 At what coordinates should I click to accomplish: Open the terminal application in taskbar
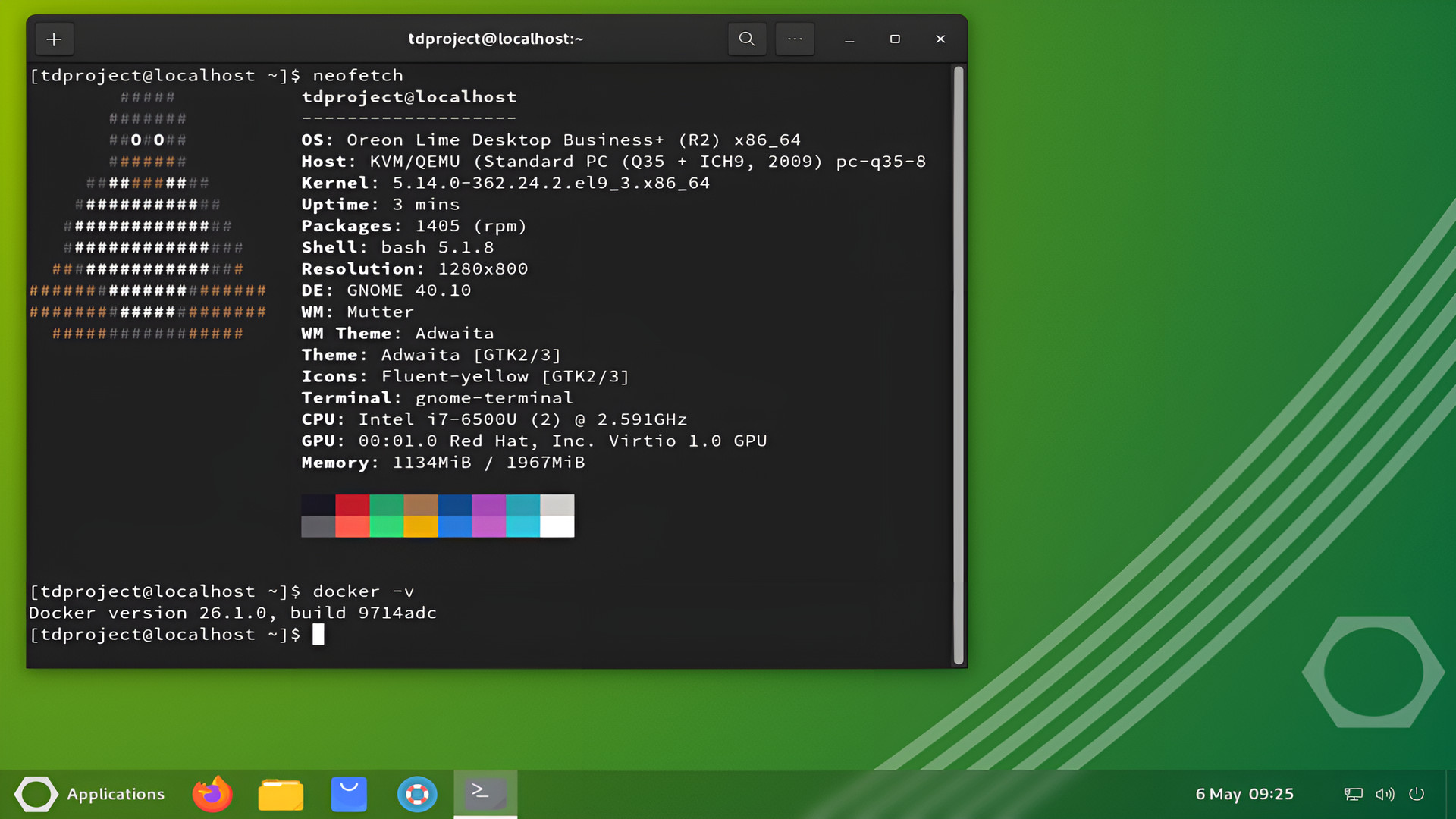[484, 793]
